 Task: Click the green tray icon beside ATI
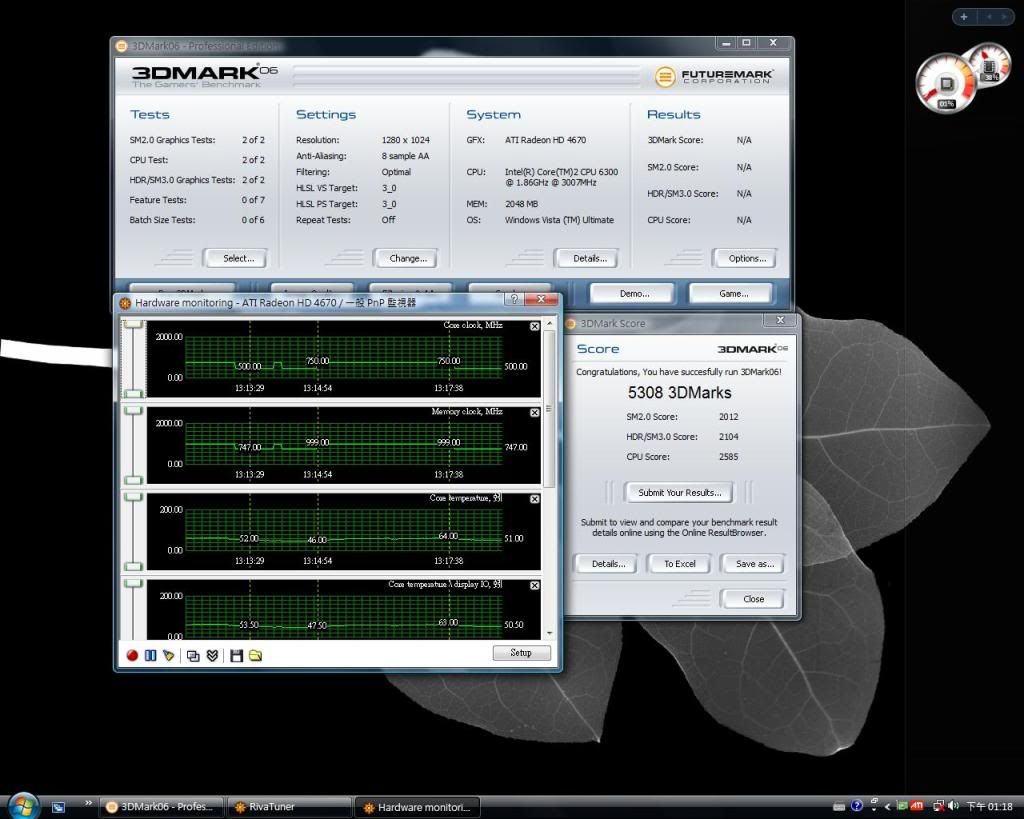[x=903, y=807]
